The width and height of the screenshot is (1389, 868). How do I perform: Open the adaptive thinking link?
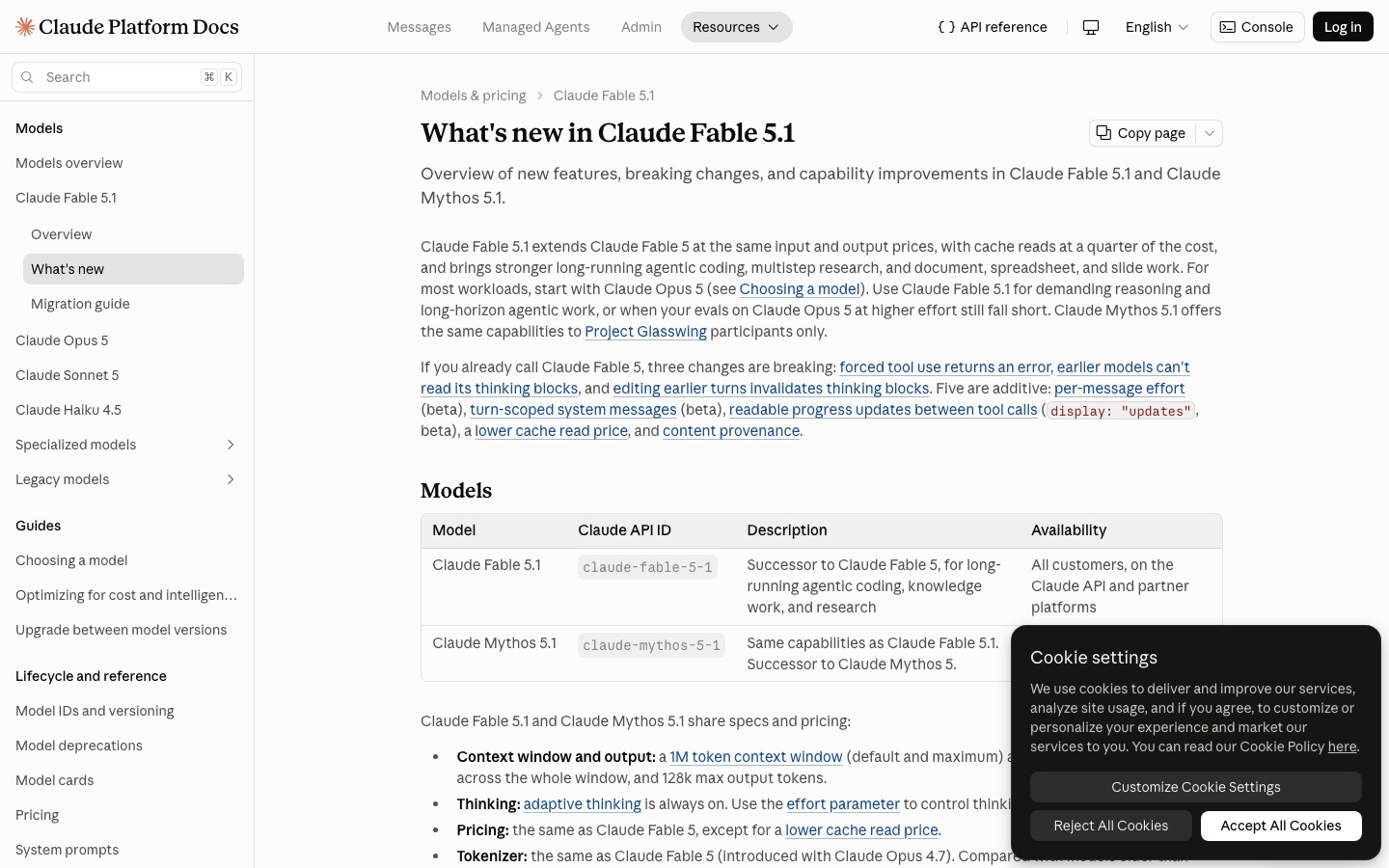(x=582, y=804)
